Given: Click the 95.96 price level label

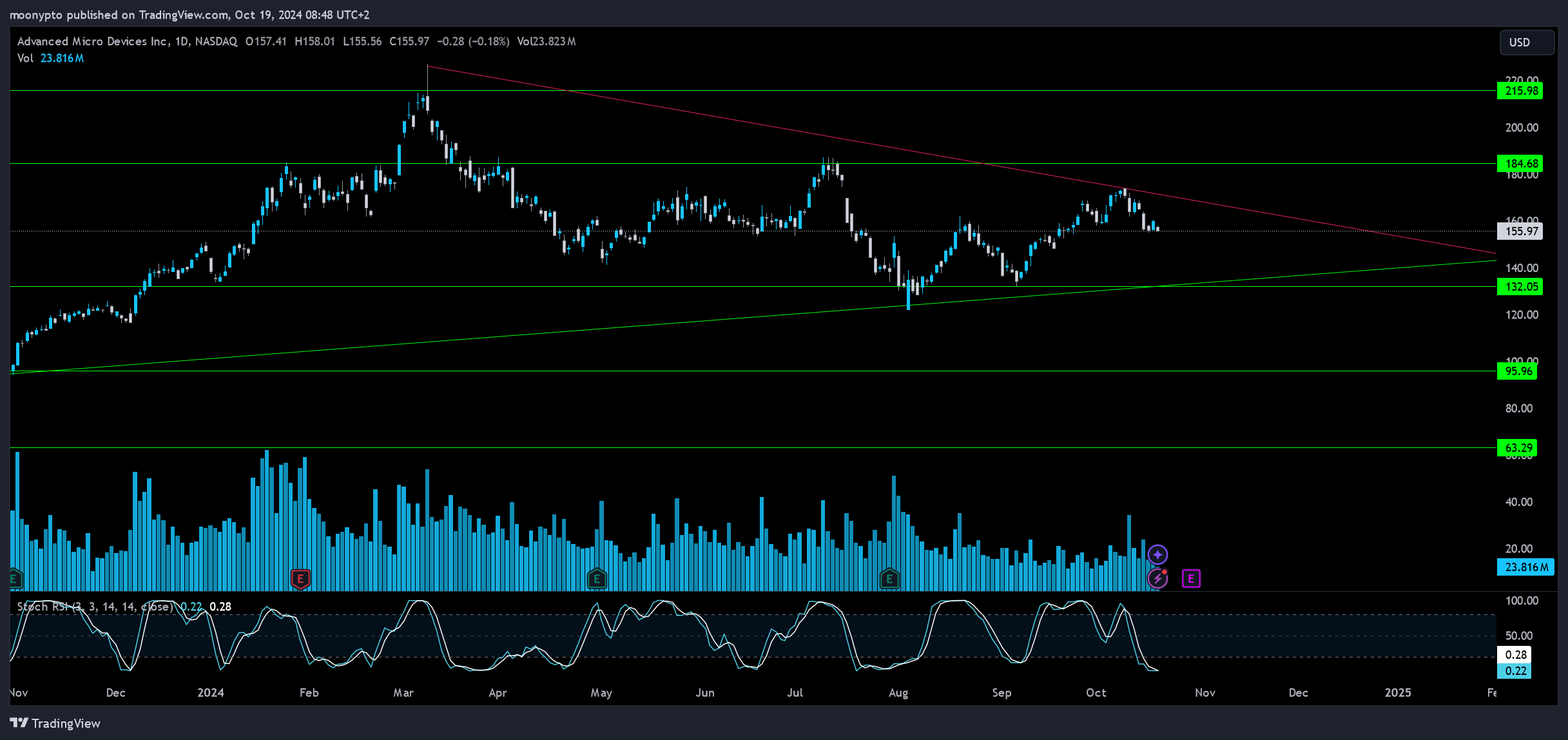Looking at the screenshot, I should click(1517, 371).
